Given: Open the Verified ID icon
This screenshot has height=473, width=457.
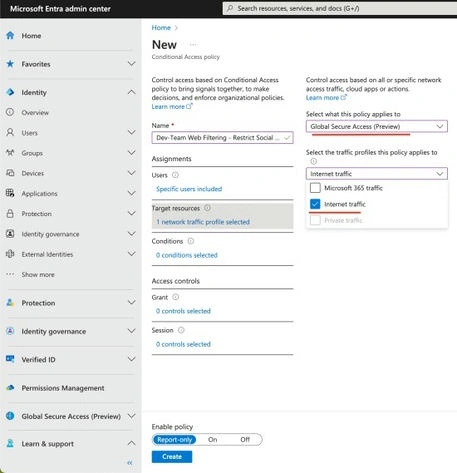Looking at the screenshot, I should tap(10, 359).
